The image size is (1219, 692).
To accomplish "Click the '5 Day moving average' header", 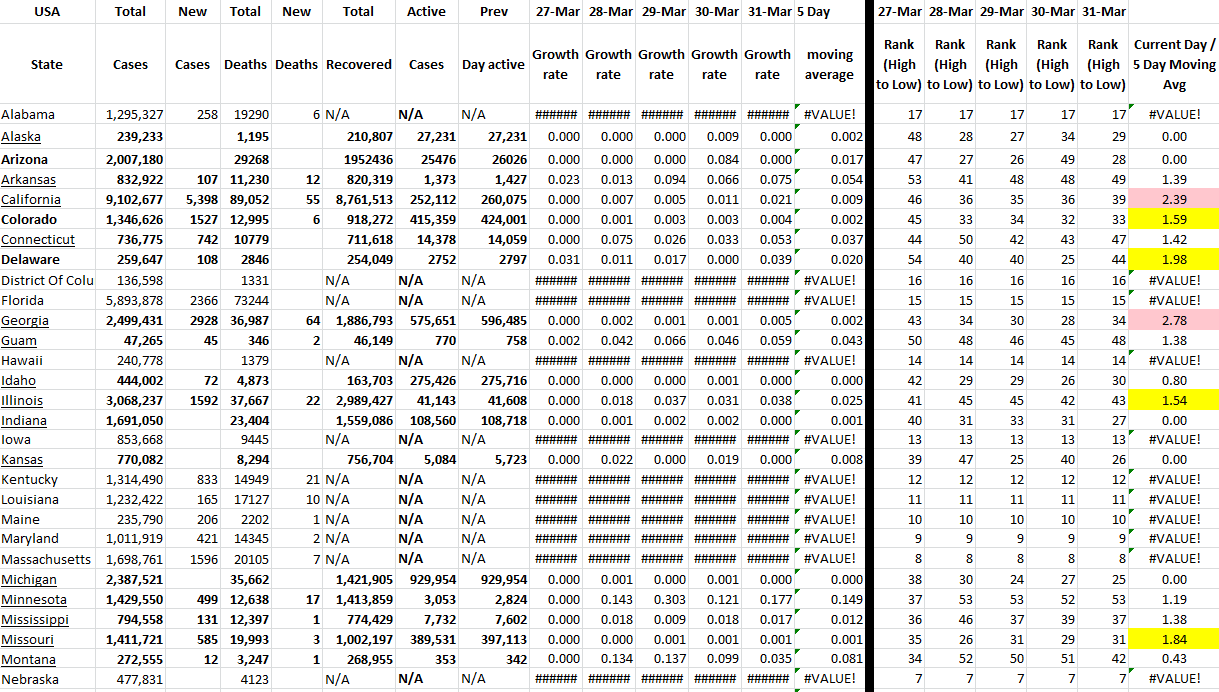I will [829, 65].
